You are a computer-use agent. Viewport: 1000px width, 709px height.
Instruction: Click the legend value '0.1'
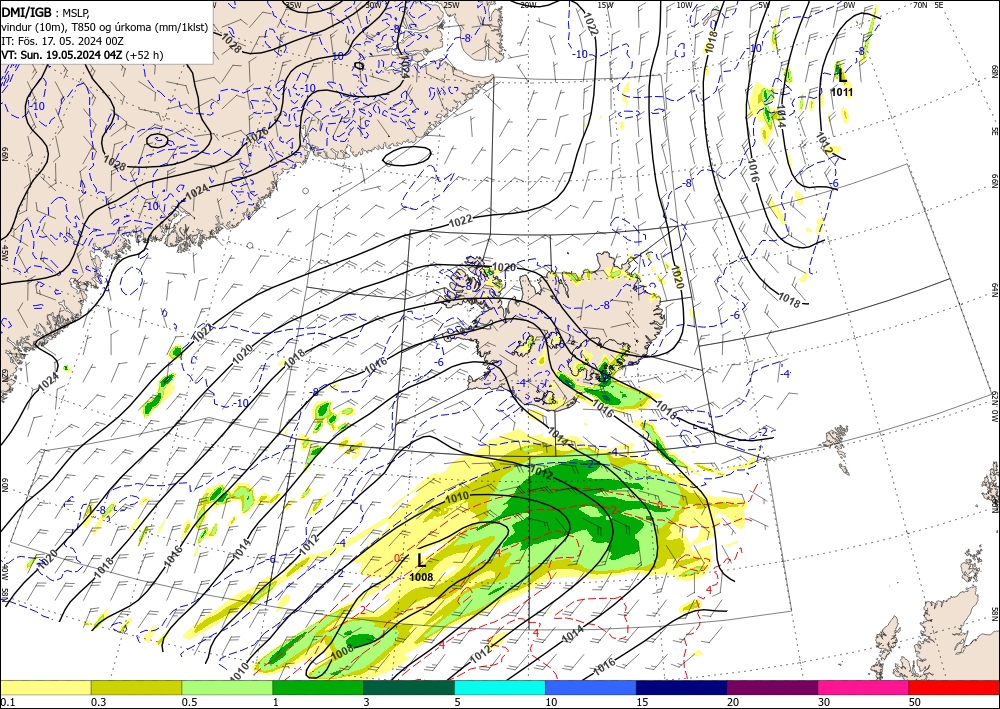(7, 702)
